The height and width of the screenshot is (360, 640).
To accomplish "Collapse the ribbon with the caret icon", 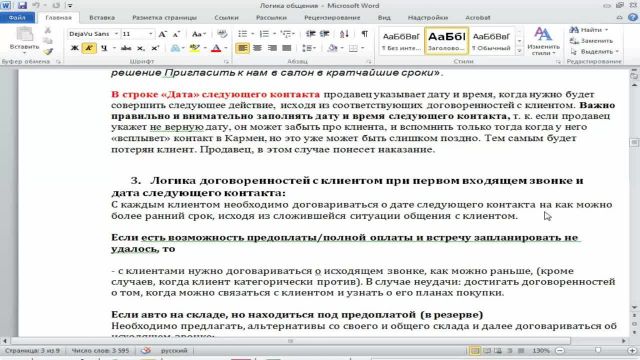I will coord(620,18).
